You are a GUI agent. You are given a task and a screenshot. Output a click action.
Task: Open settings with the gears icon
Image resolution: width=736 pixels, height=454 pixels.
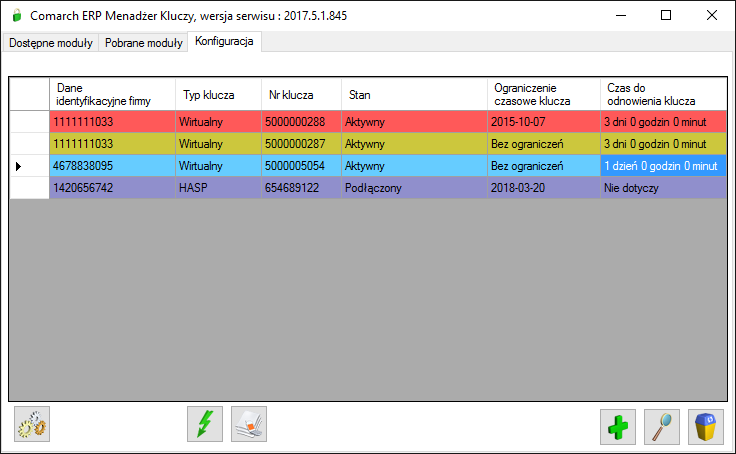pos(32,424)
